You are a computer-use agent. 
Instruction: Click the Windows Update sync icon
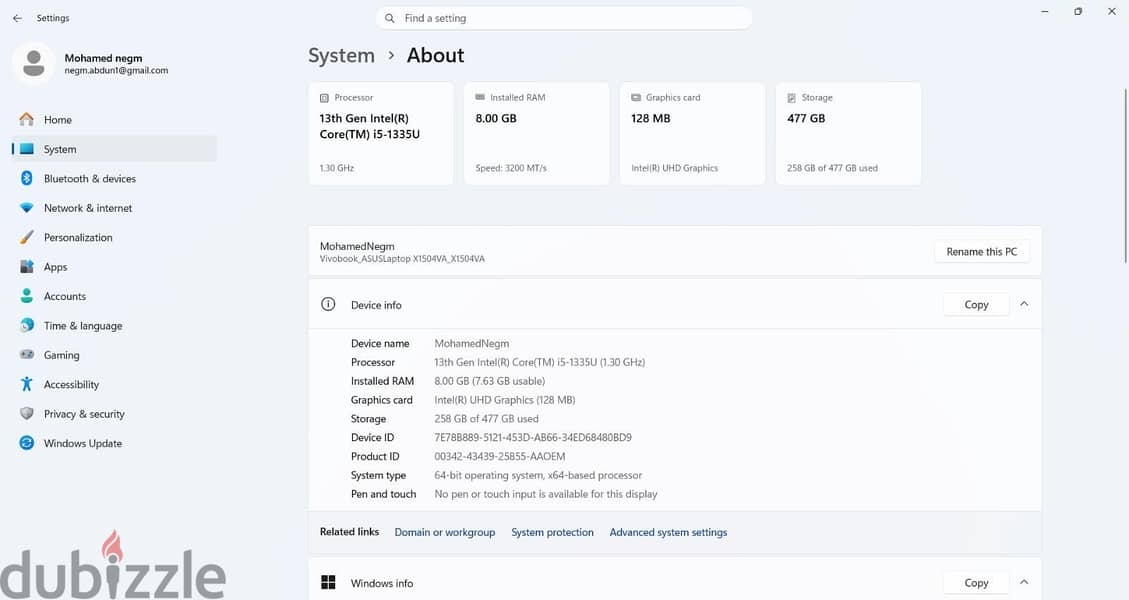click(x=27, y=443)
